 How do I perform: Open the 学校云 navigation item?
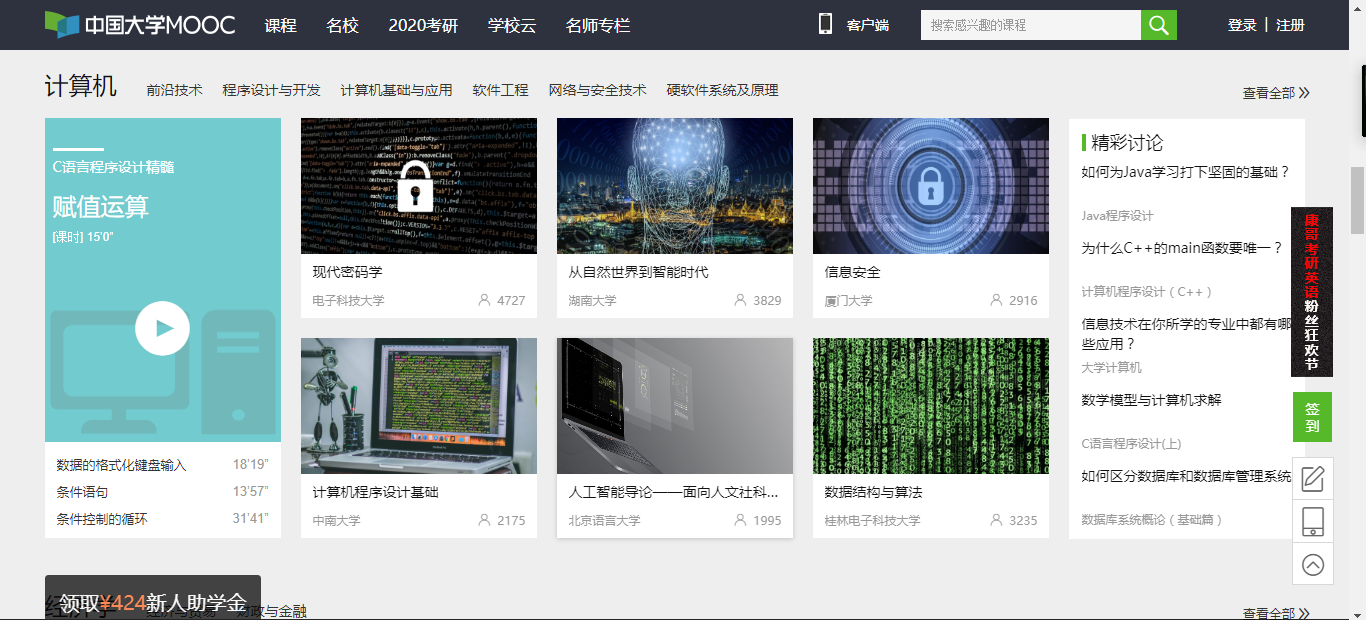[512, 25]
